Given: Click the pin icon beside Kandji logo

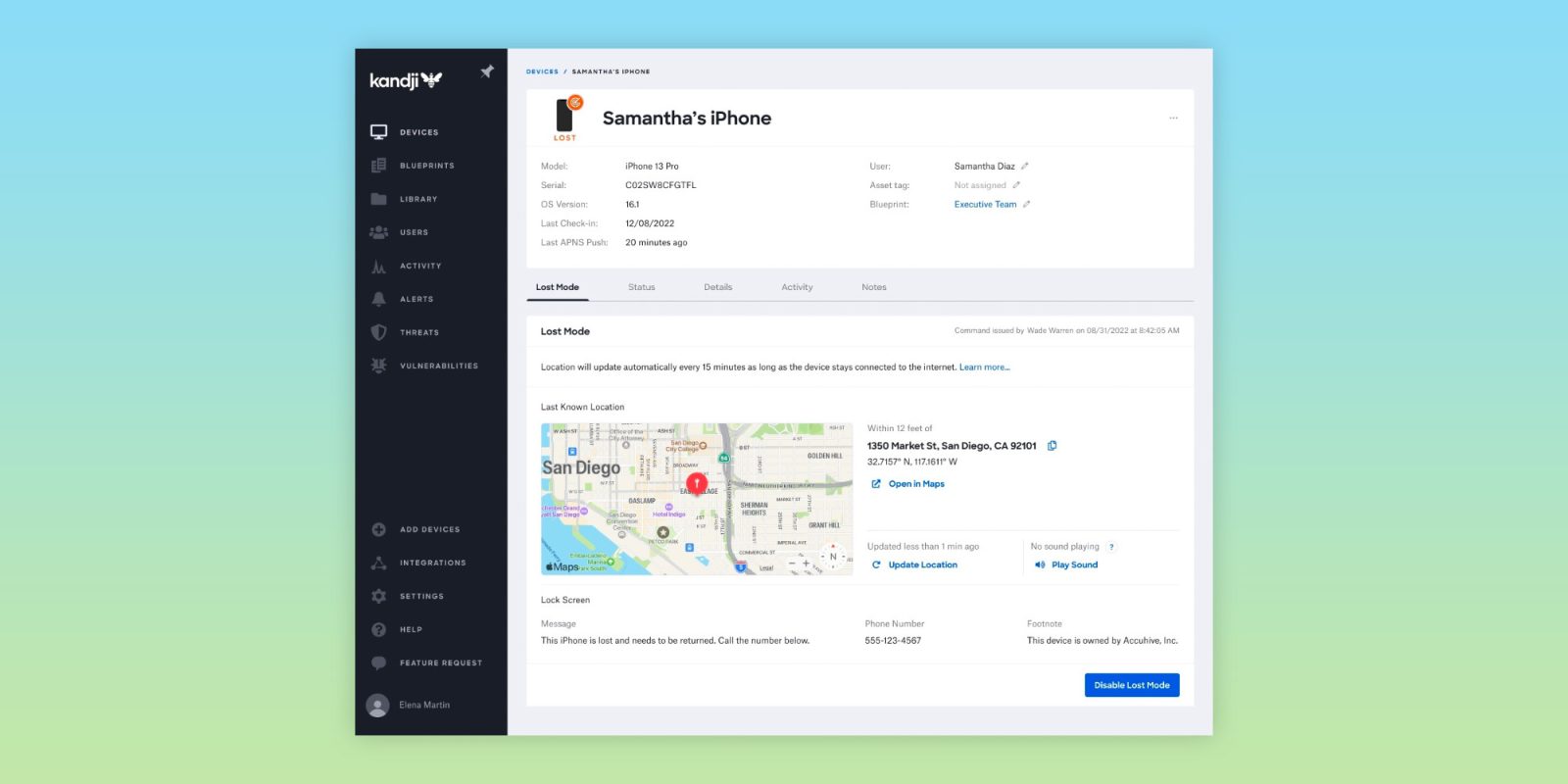Looking at the screenshot, I should coord(487,72).
